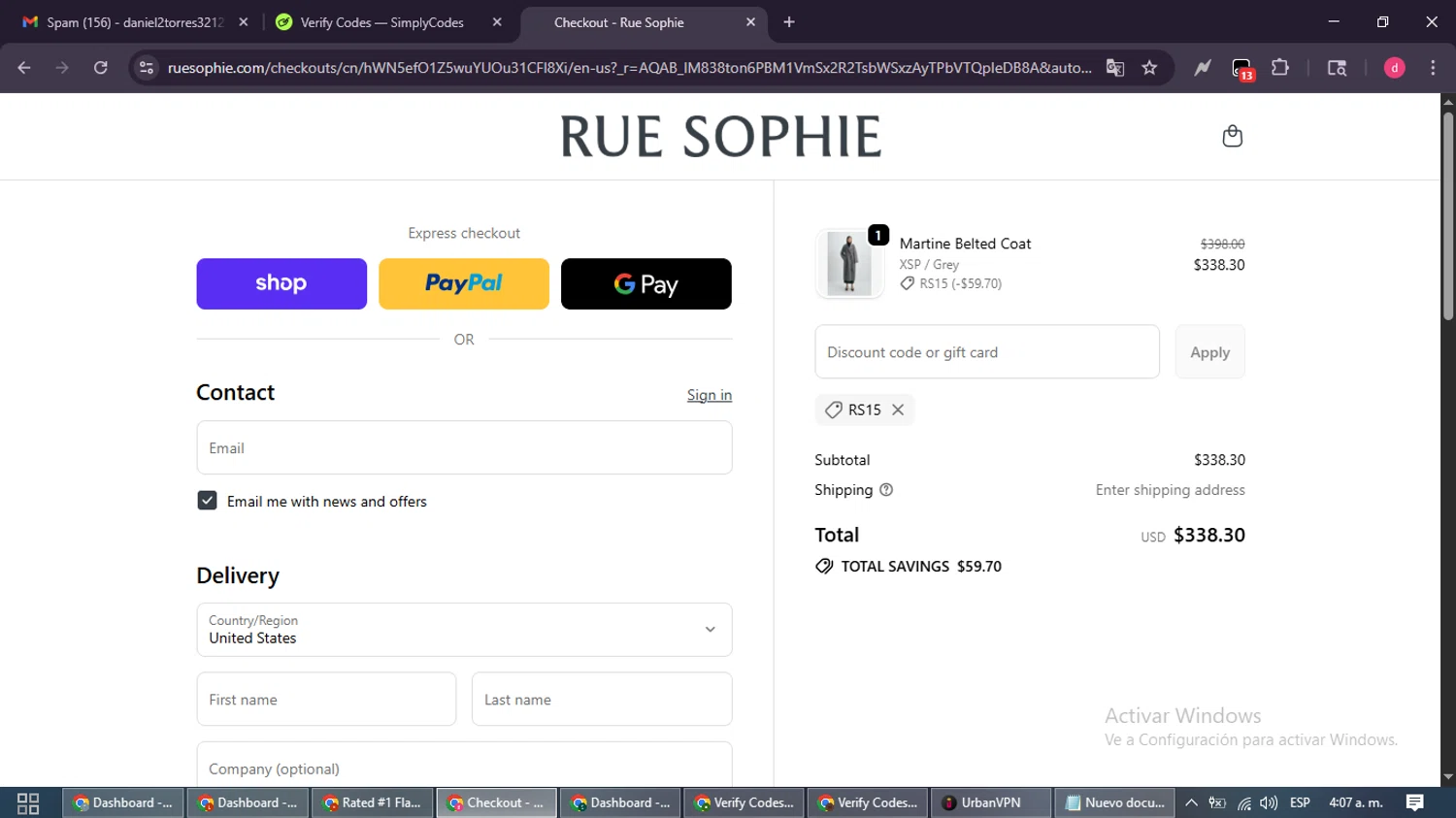The image size is (1456, 818).
Task: Show hidden system tray icons
Action: tap(1191, 802)
